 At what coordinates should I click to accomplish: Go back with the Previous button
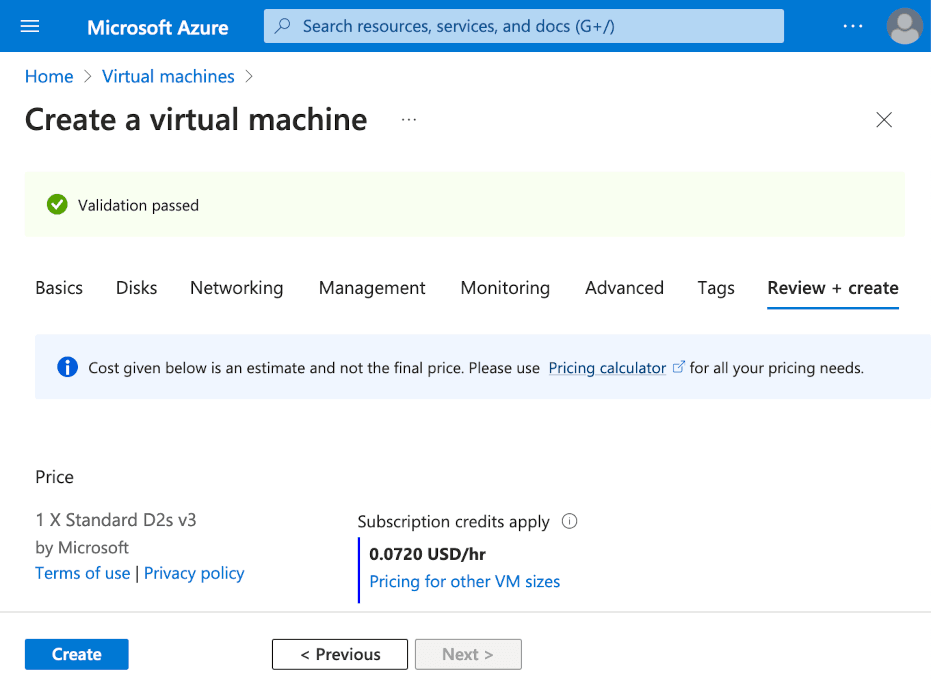[x=340, y=654]
